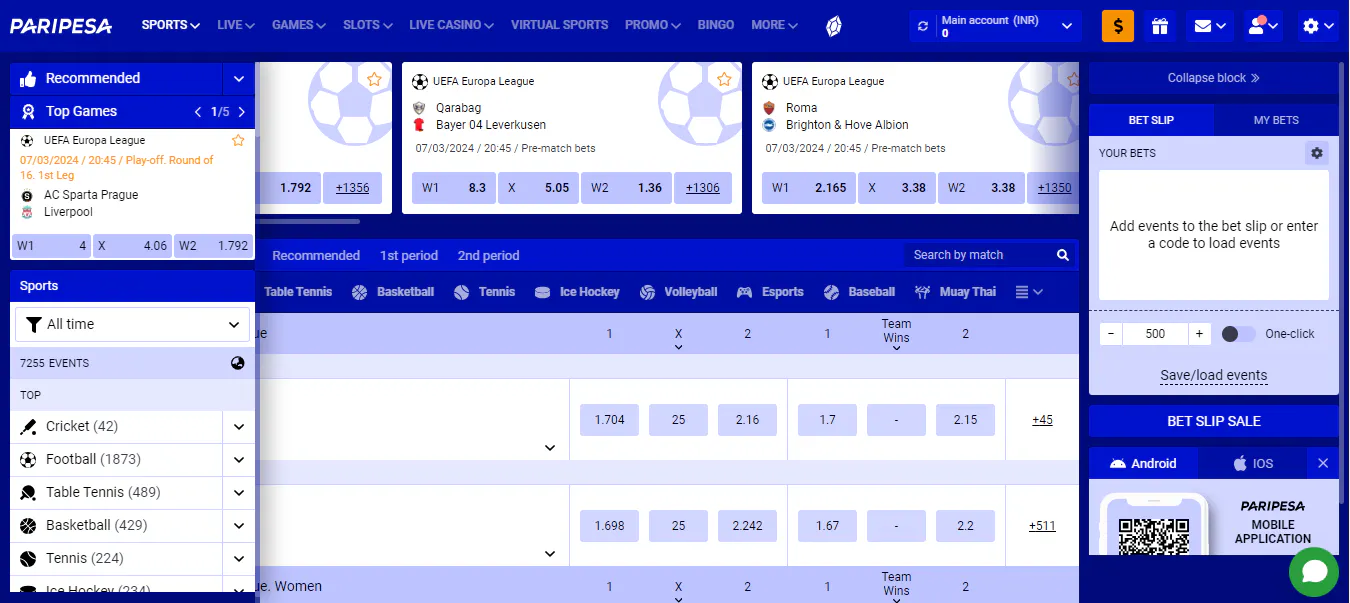Open VIRTUAL SPORTS page
This screenshot has width=1350, height=603.
(x=559, y=25)
